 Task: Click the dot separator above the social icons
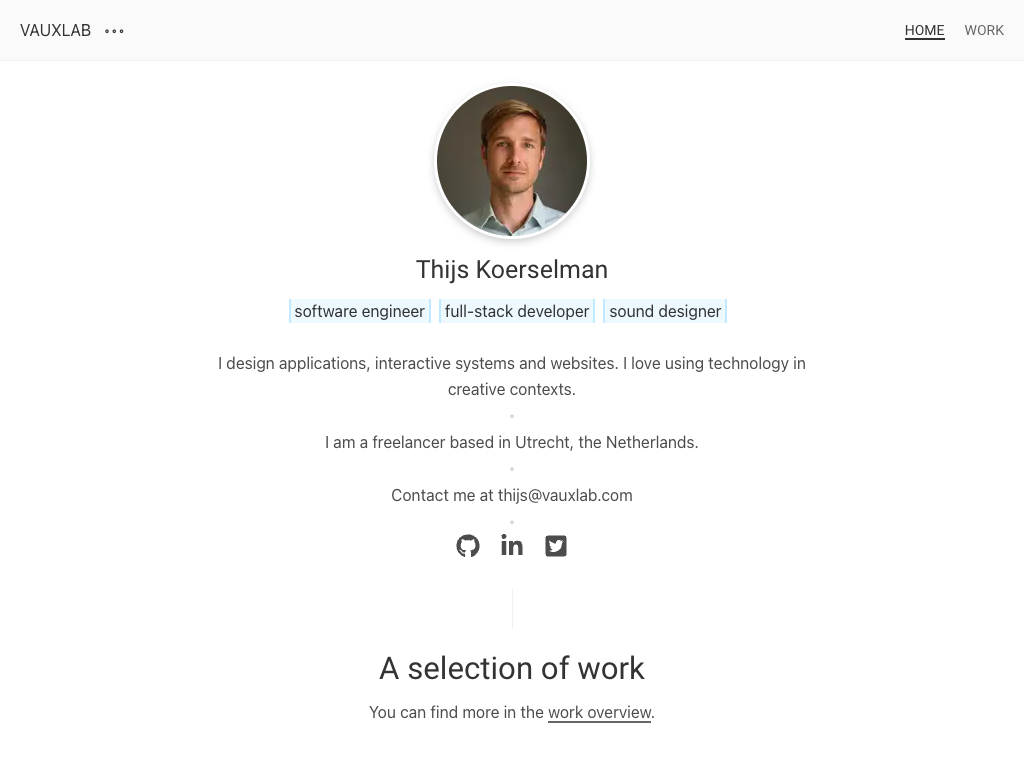coord(512,521)
